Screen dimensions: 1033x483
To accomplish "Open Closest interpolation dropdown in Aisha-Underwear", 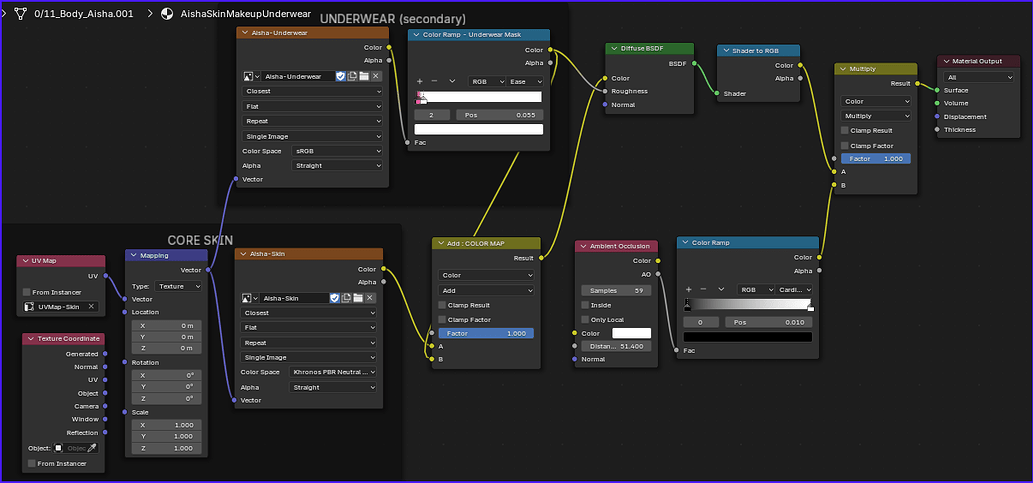I will [x=312, y=92].
